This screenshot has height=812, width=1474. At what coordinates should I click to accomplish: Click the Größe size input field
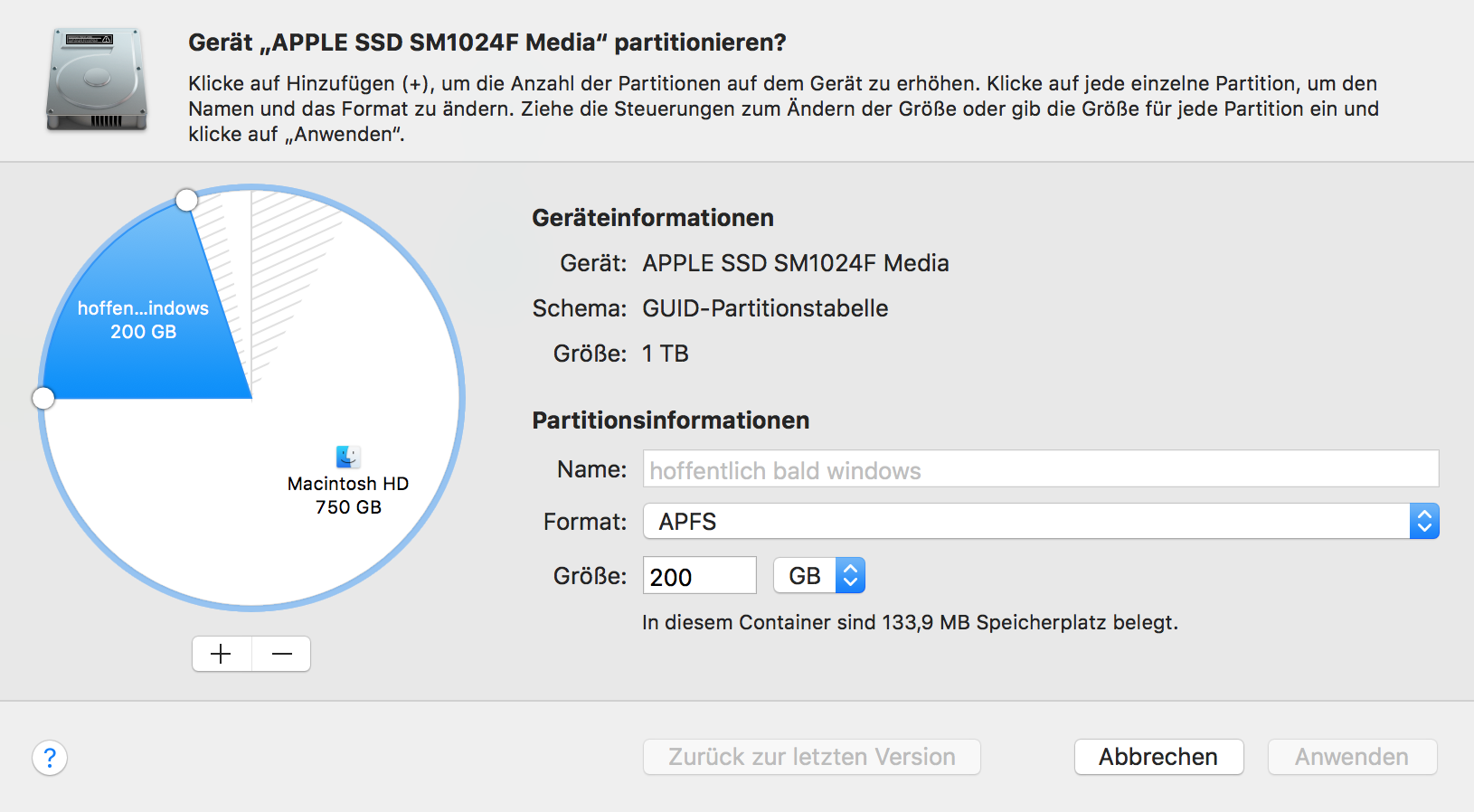click(x=699, y=576)
